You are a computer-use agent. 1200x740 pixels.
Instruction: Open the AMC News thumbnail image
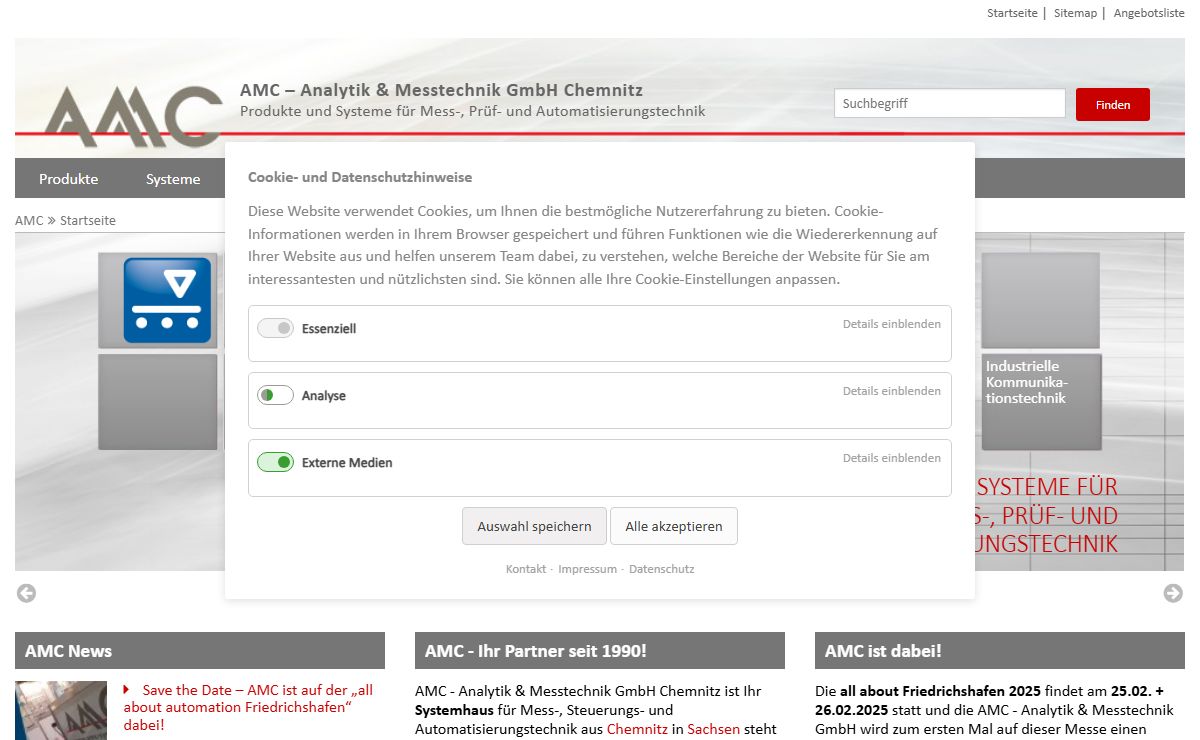[61, 710]
